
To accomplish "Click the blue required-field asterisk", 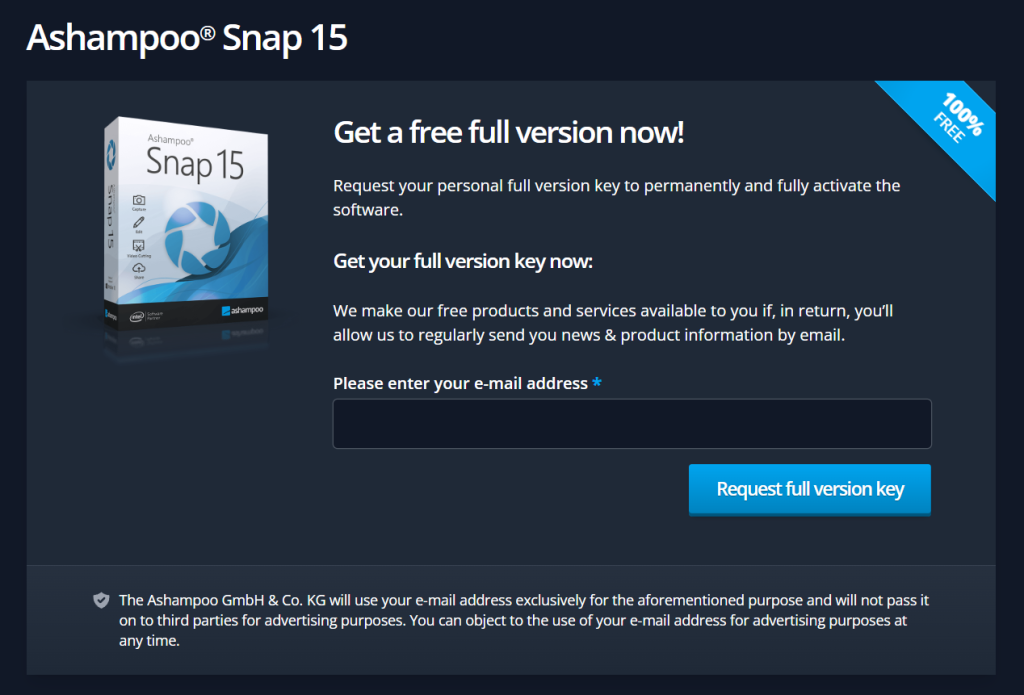I will tap(597, 383).
